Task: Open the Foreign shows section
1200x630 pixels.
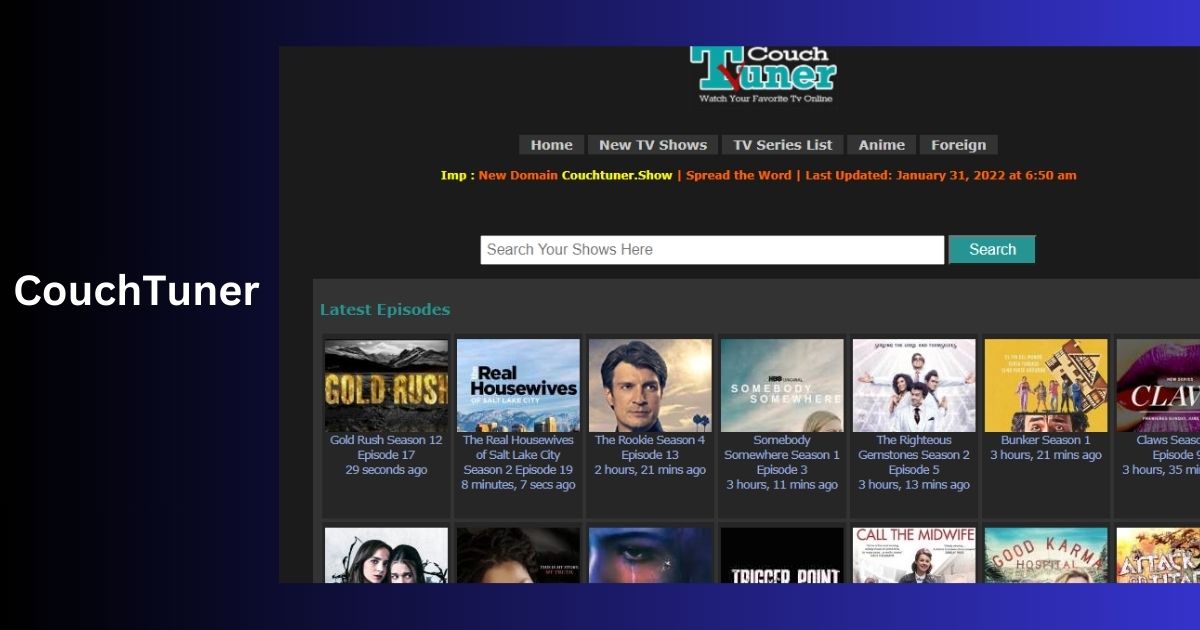Action: [958, 144]
